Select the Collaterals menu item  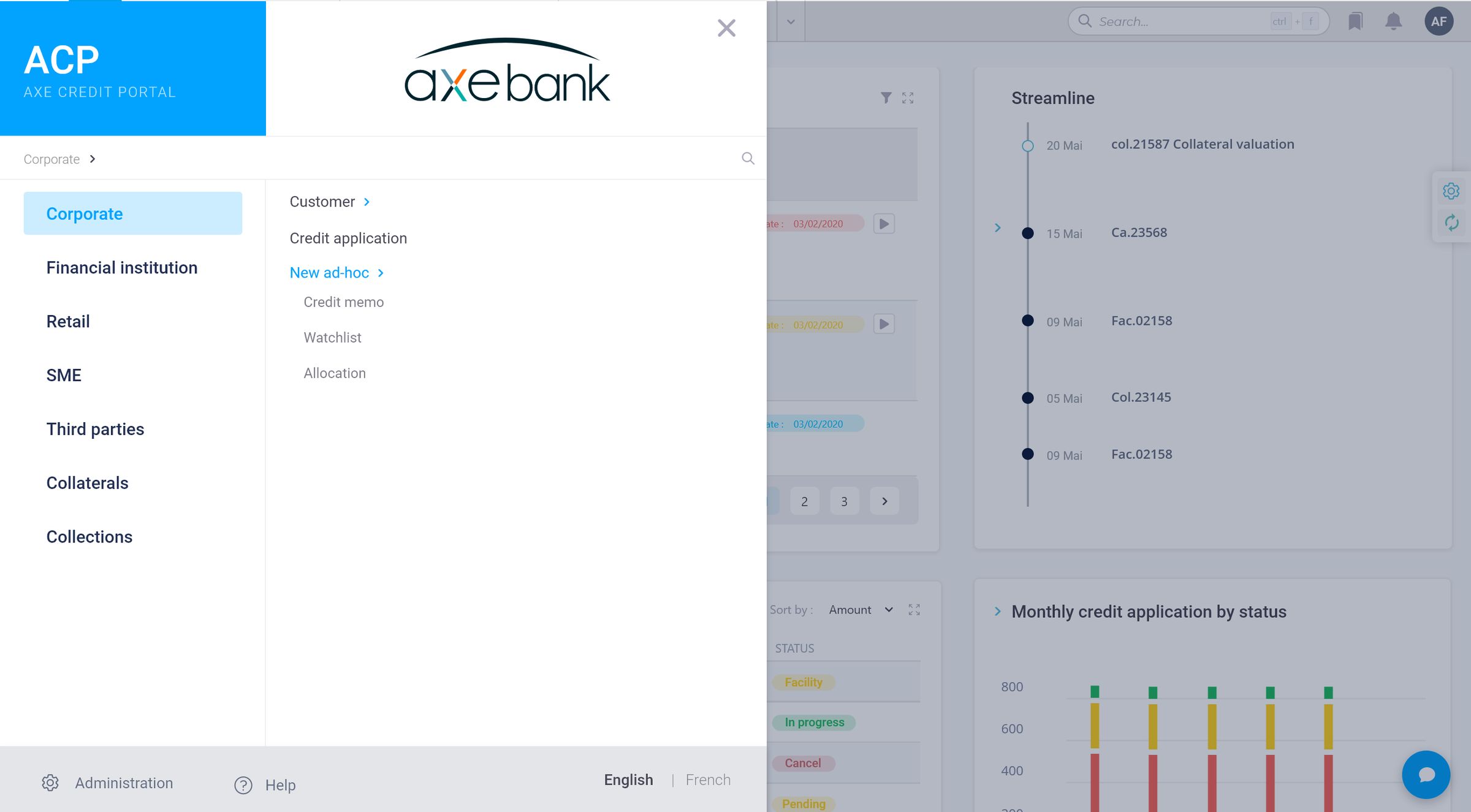pos(87,483)
